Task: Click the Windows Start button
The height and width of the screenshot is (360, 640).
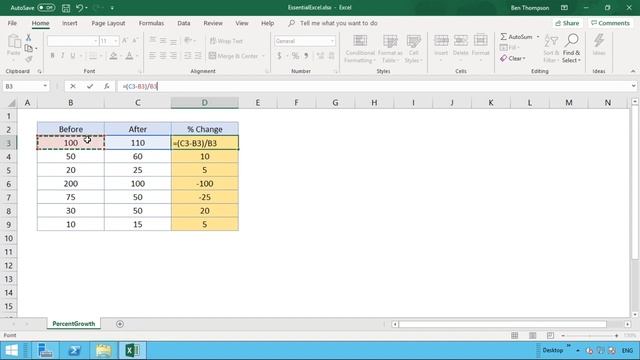Action: coord(12,350)
